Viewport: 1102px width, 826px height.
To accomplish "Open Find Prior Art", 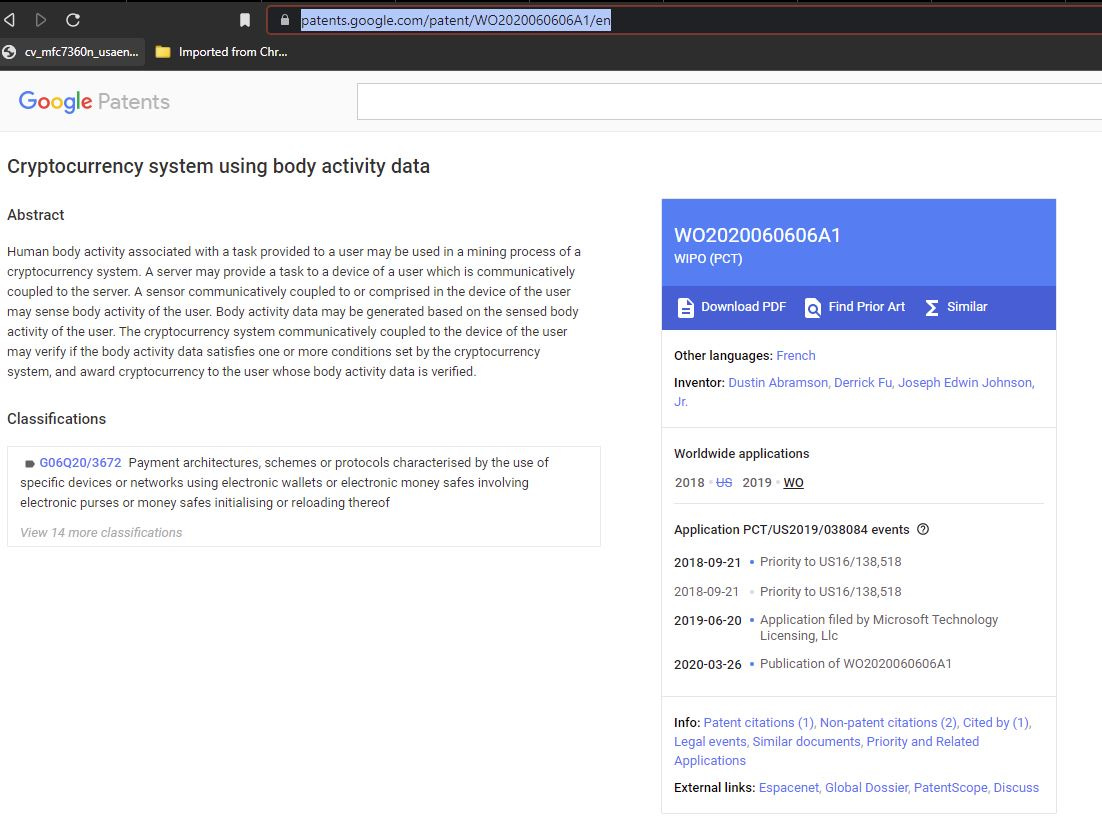I will pyautogui.click(x=855, y=307).
